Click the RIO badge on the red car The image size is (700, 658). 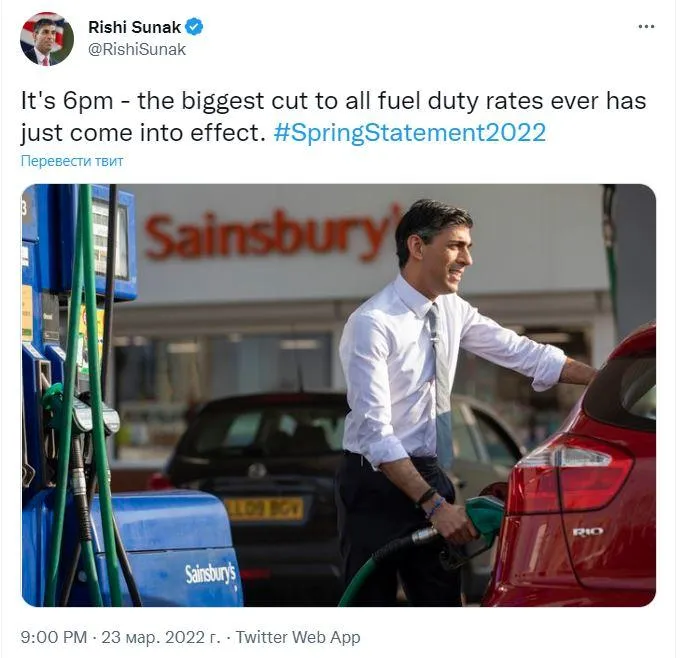588,531
